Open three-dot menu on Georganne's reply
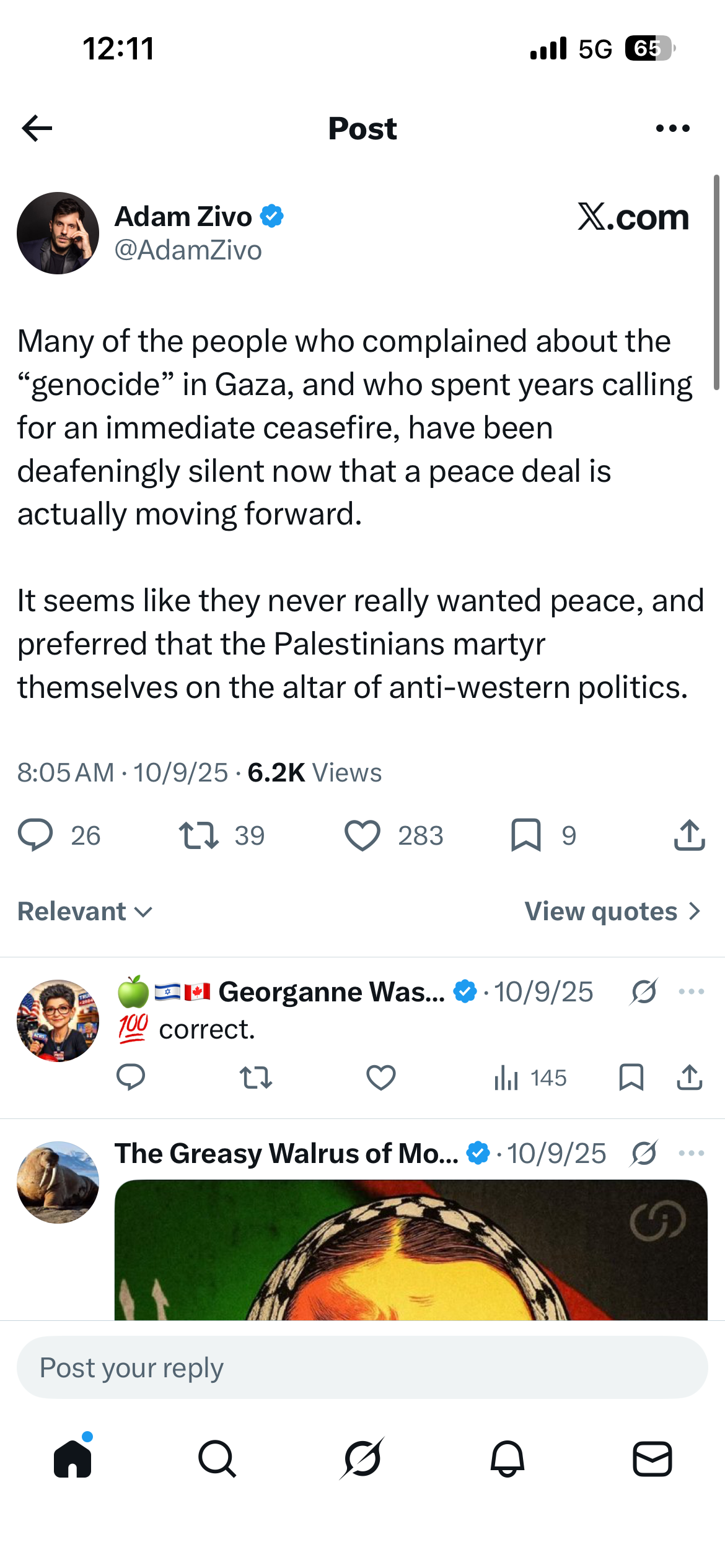 691,991
